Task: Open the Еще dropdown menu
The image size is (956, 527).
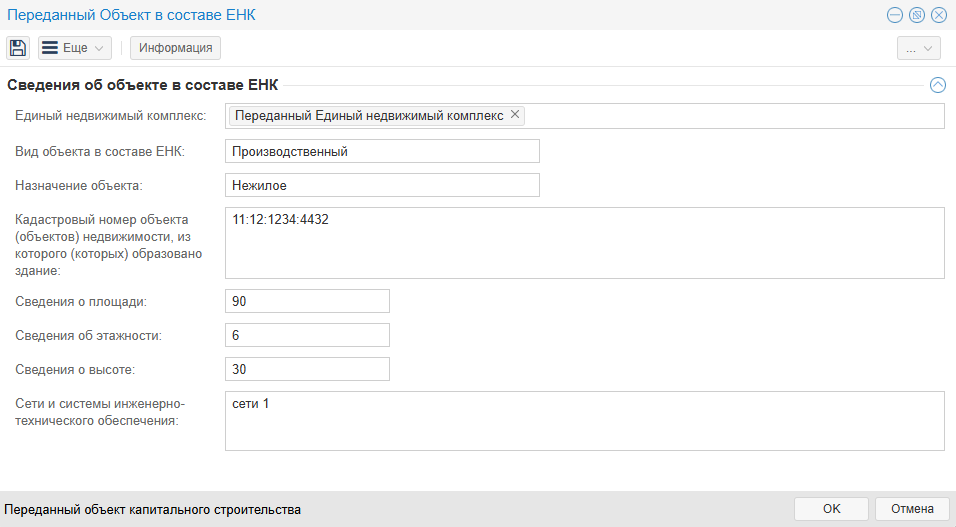Action: (x=74, y=48)
